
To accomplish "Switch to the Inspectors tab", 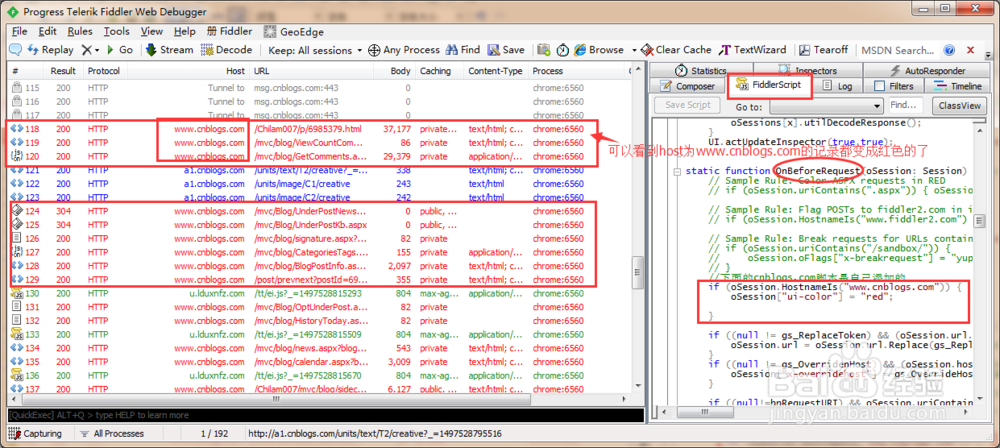I will click(807, 70).
